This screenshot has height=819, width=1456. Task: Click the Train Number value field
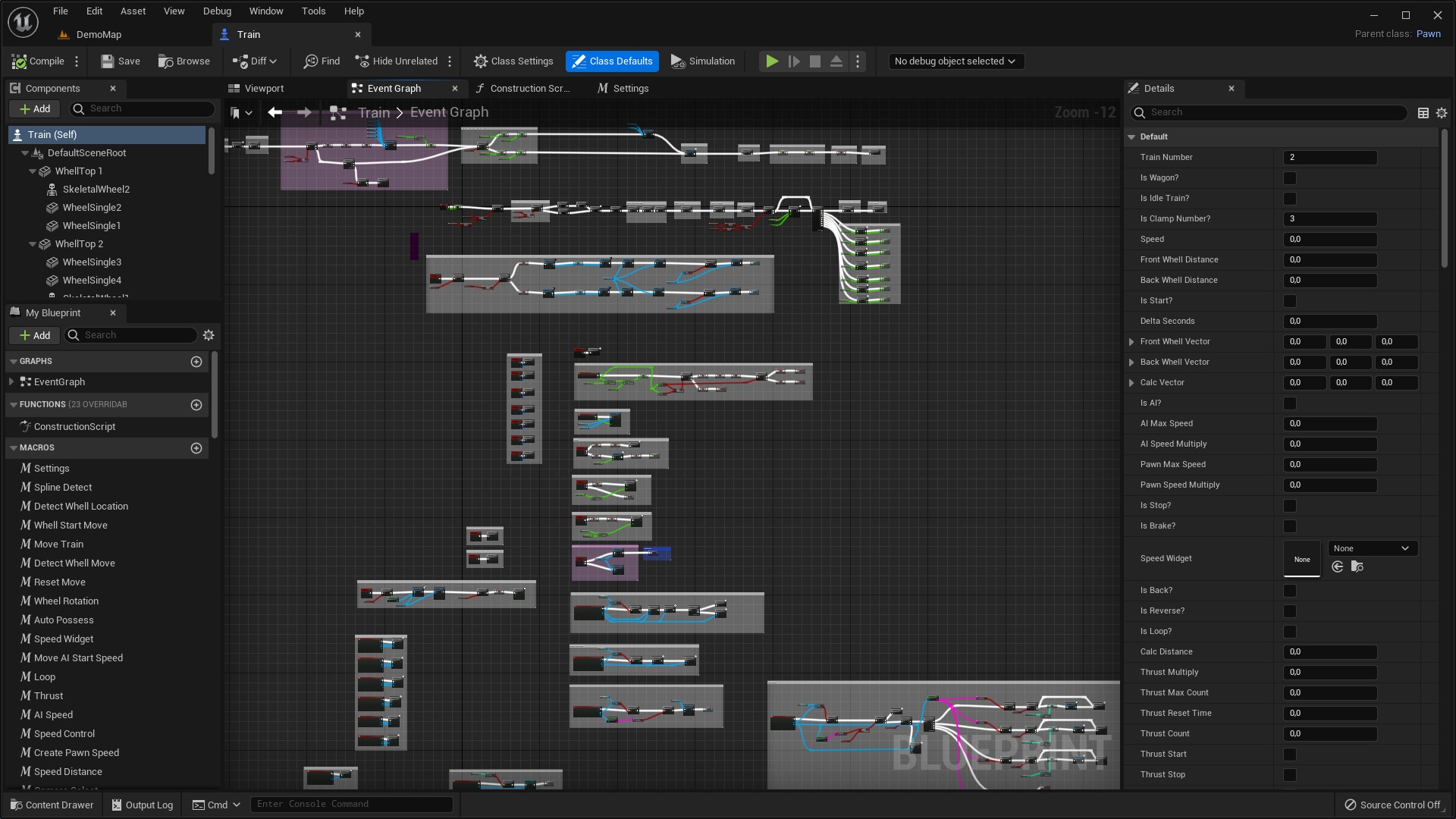(1330, 158)
